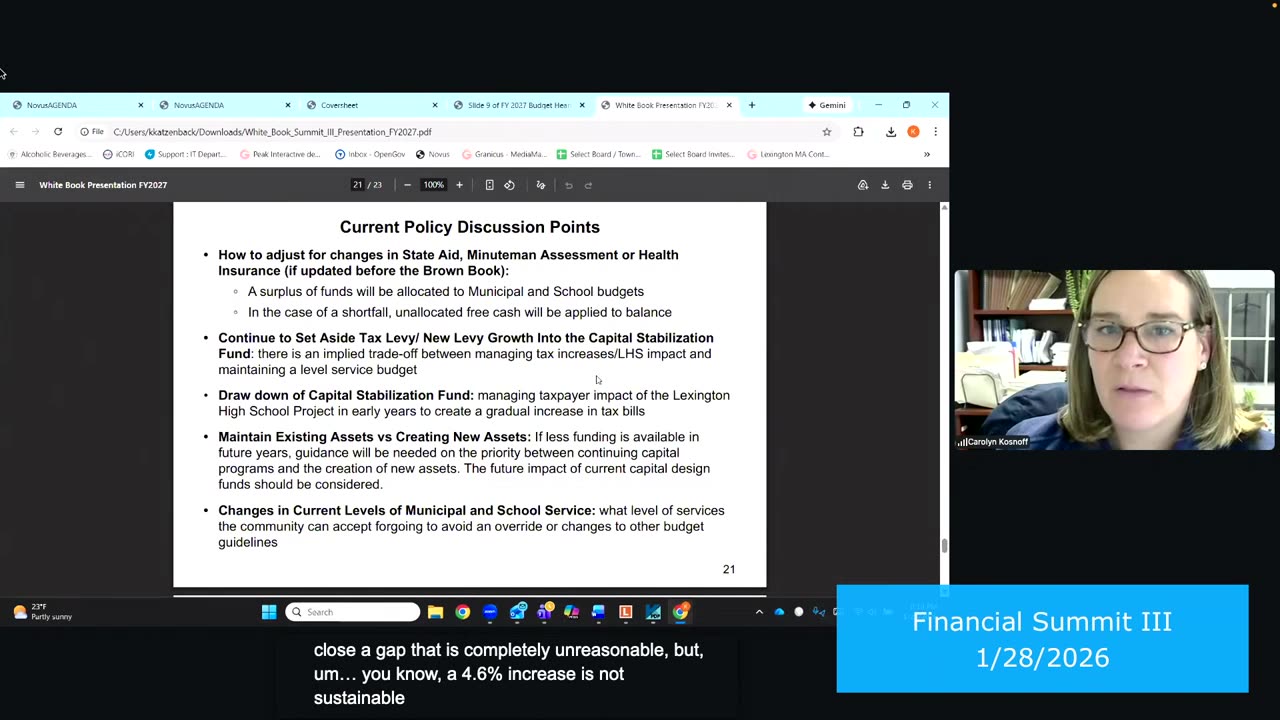Open Chrome extensions puzzle icon

tap(858, 132)
